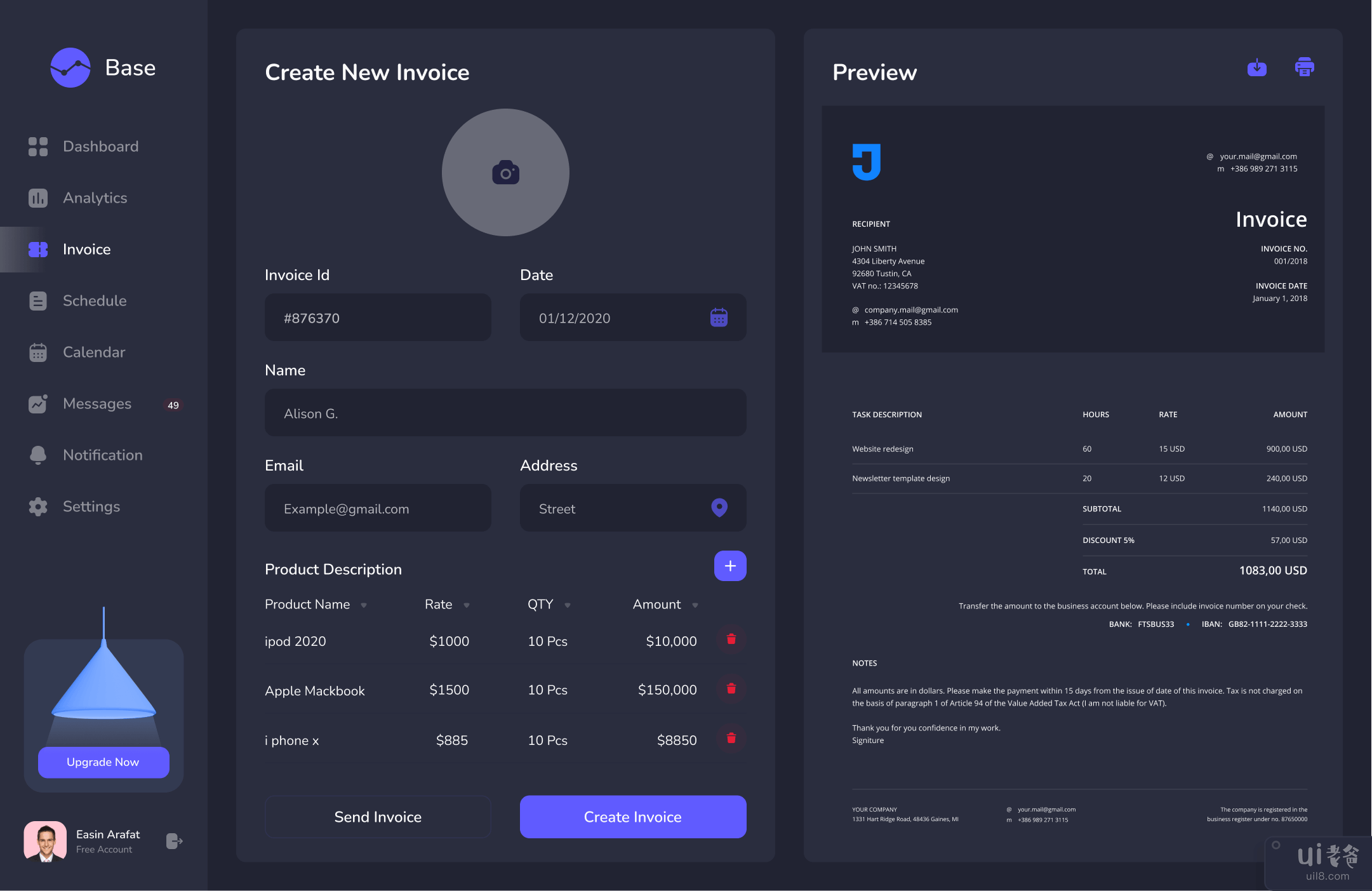Delete the Apple Mackbook product row
Screen dimensions: 1372x891
pos(731,689)
